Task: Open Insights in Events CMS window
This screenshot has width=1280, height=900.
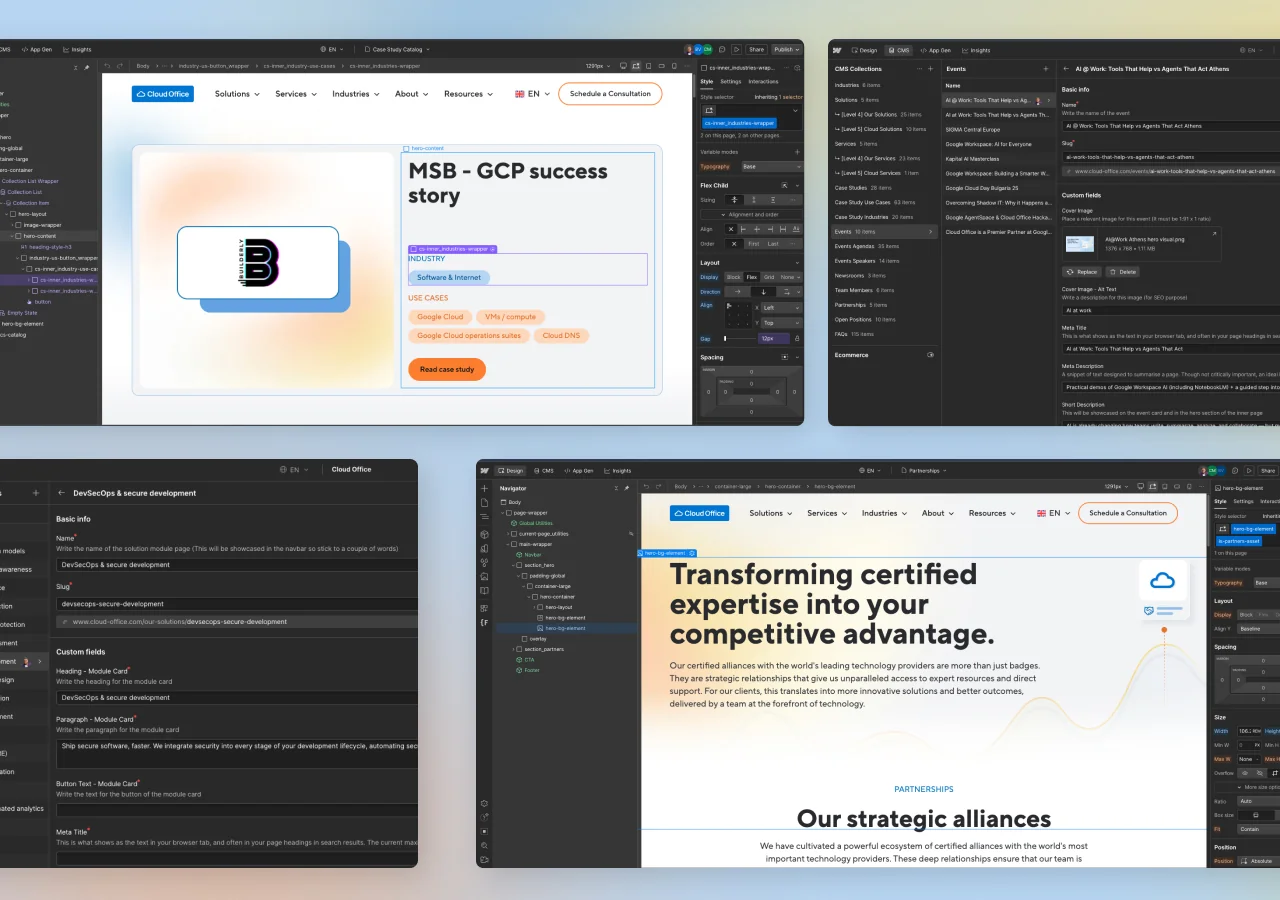Action: pos(976,50)
